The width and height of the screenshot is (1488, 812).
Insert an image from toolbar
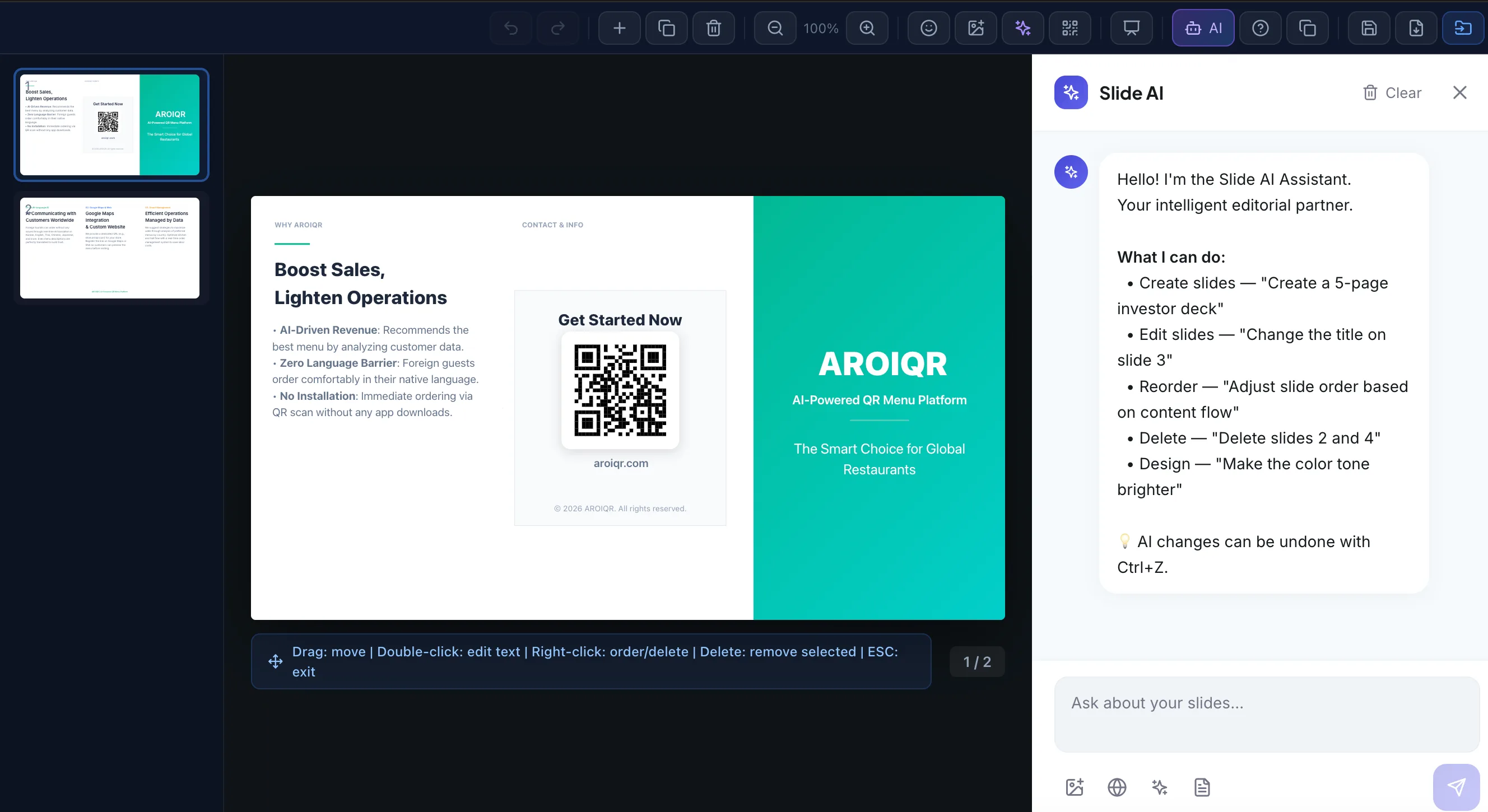pyautogui.click(x=976, y=28)
